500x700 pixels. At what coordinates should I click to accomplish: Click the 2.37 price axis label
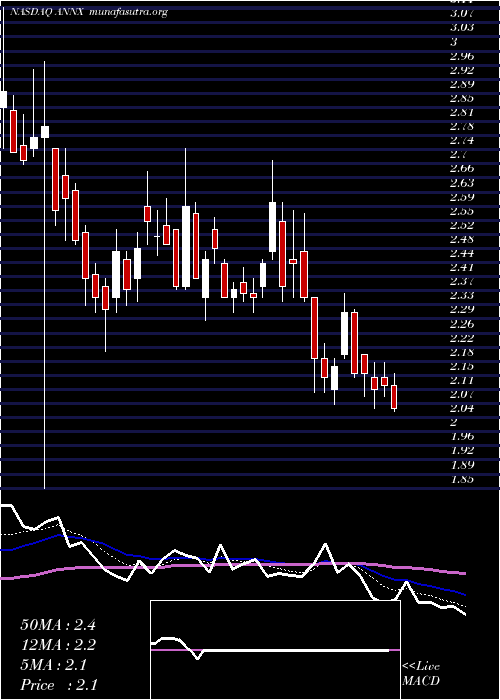pyautogui.click(x=463, y=282)
